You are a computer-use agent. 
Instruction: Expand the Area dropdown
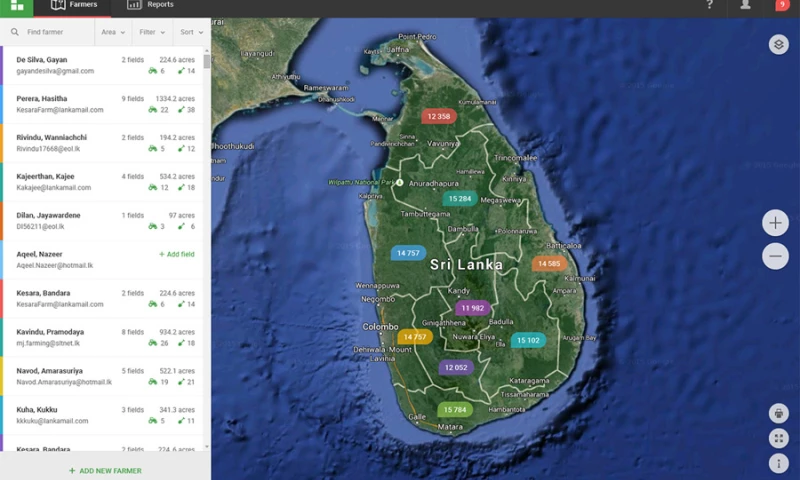tap(112, 32)
